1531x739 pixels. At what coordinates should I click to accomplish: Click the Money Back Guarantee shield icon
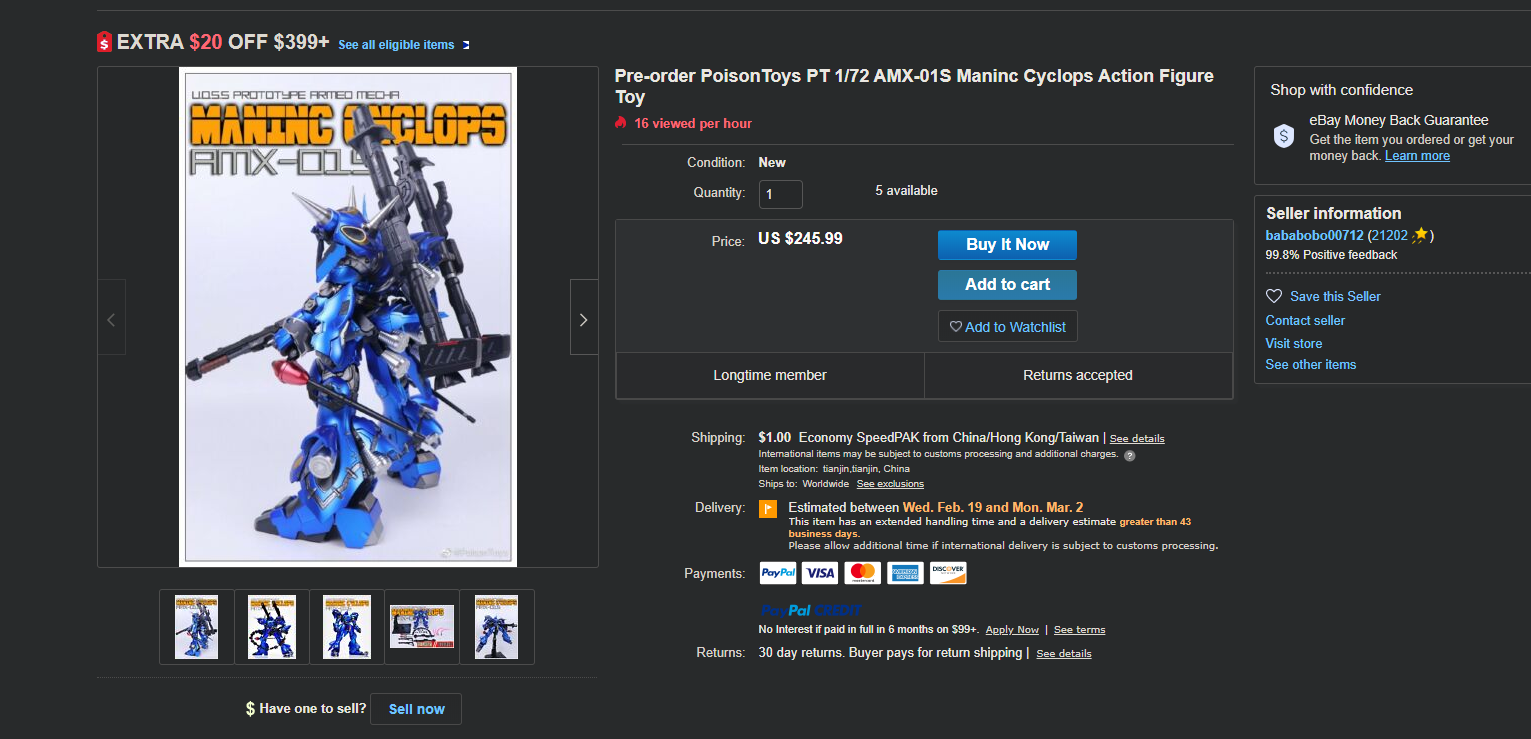(1284, 136)
